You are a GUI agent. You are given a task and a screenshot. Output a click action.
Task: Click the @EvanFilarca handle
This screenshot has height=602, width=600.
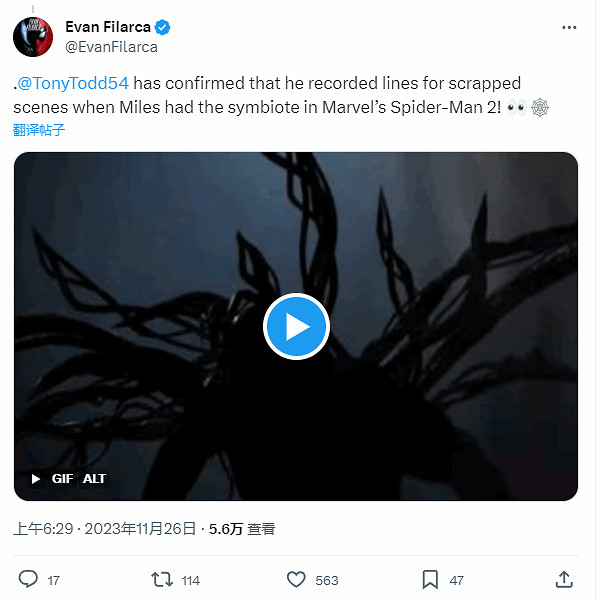(x=111, y=46)
